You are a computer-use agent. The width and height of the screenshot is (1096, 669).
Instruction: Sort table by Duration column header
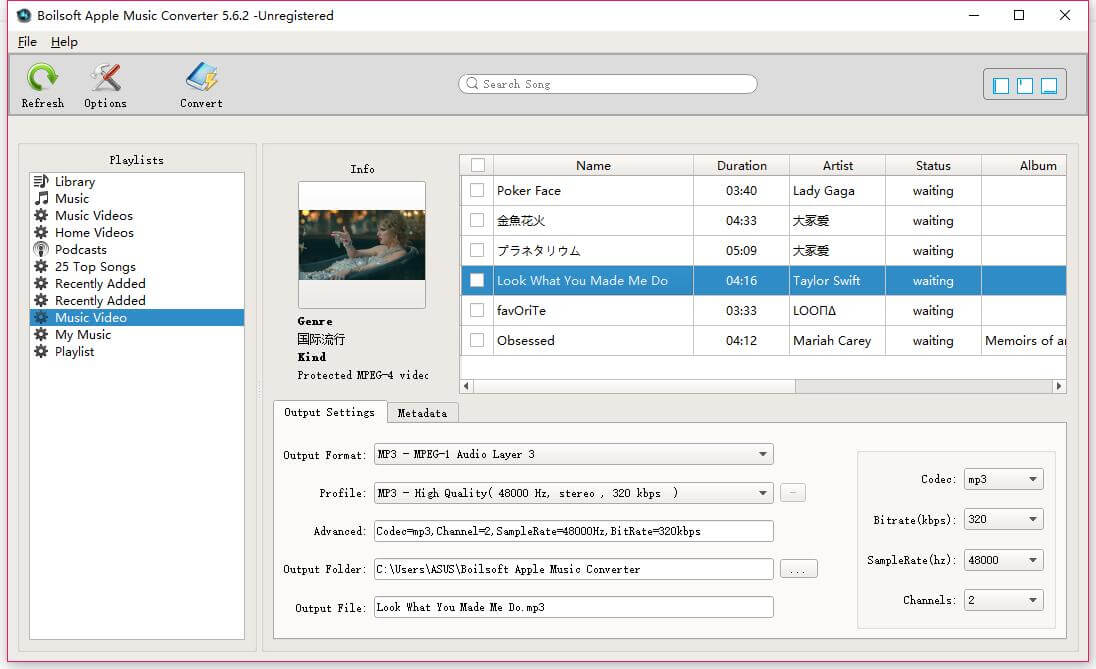pos(742,165)
